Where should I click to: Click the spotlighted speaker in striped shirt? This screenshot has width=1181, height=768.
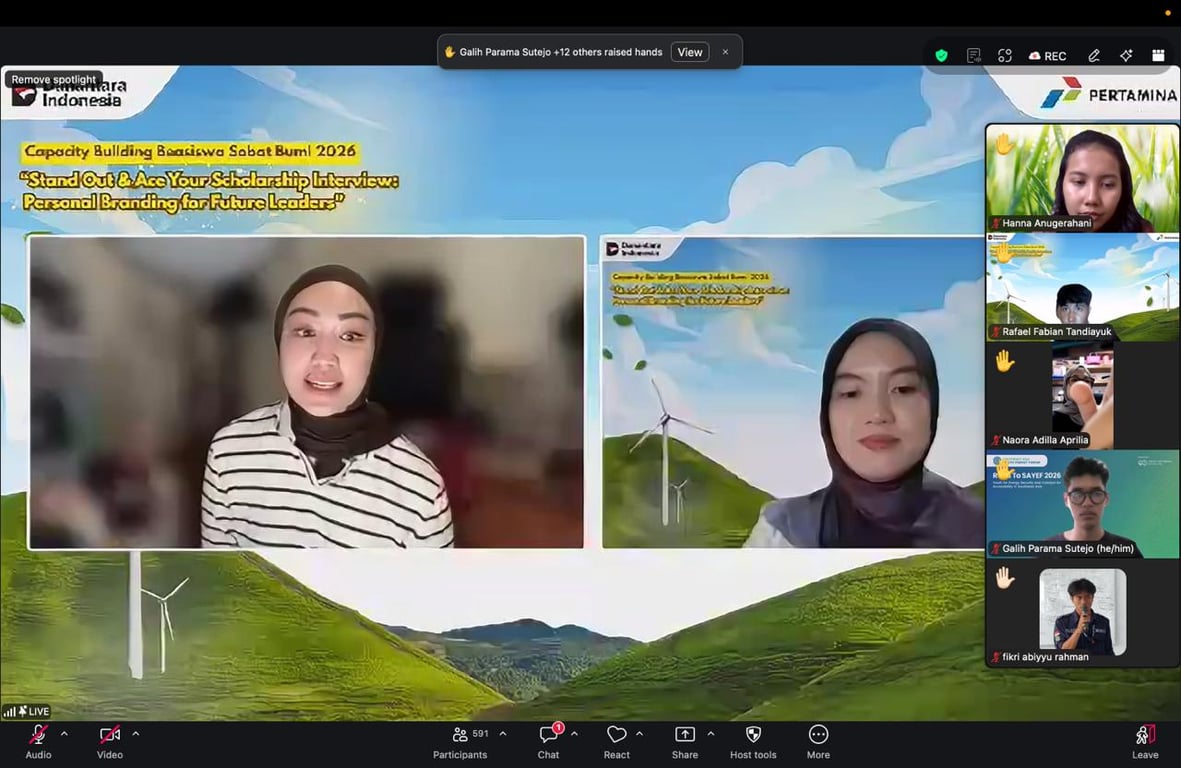pos(306,392)
